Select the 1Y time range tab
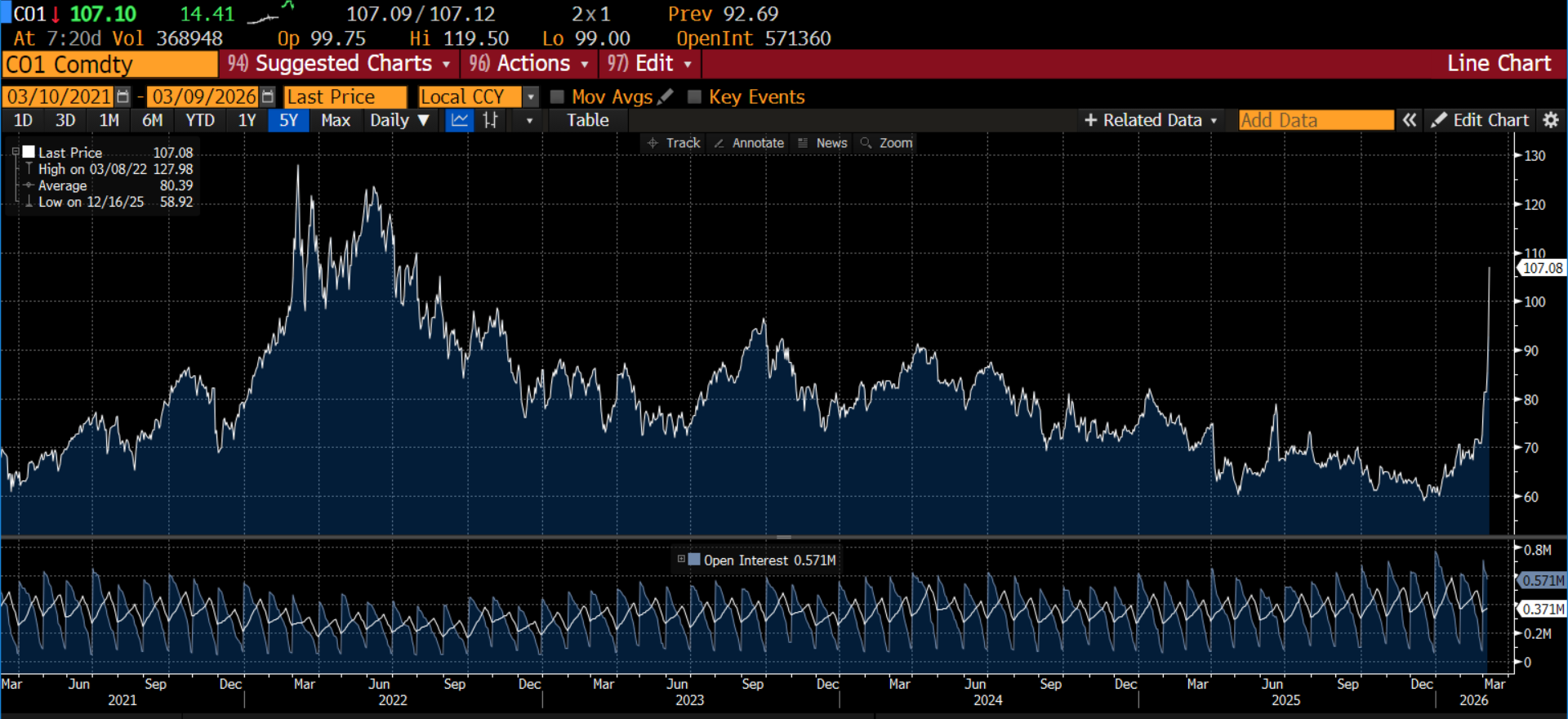Screen dimensions: 1568x719 (x=247, y=121)
